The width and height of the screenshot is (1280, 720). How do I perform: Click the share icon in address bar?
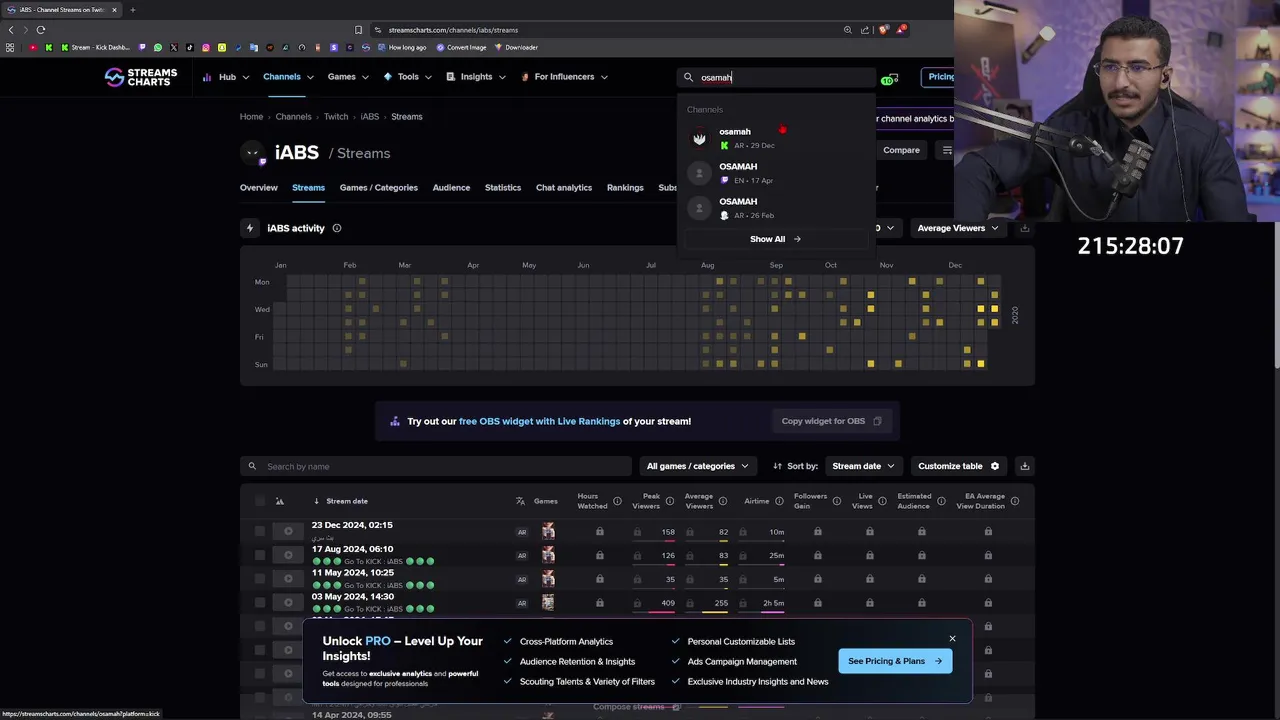click(865, 30)
